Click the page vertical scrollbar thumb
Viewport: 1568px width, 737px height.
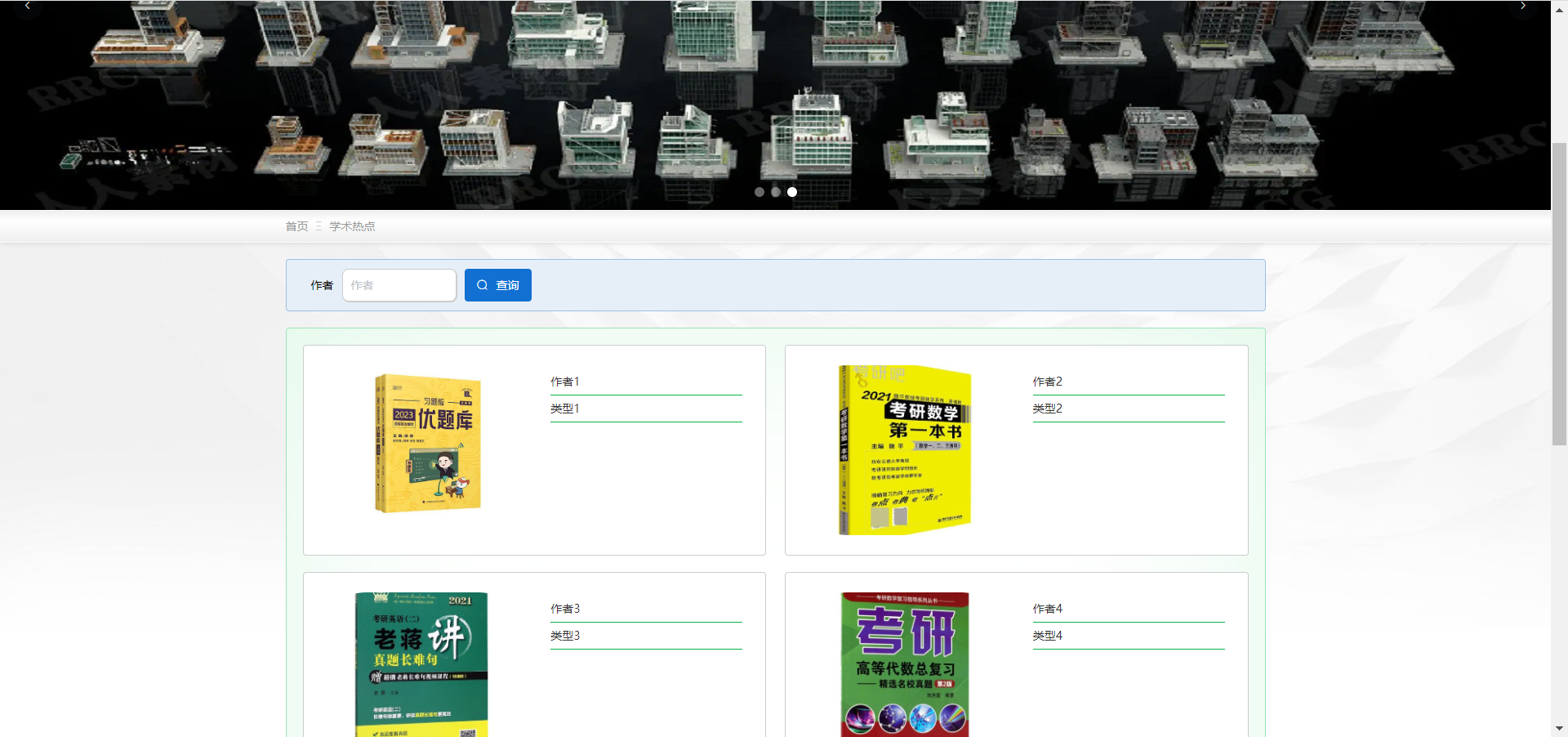tap(1559, 294)
